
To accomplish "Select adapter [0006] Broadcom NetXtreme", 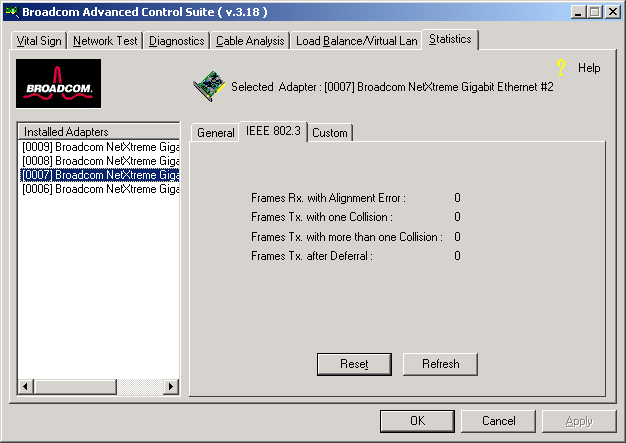I will pyautogui.click(x=100, y=189).
